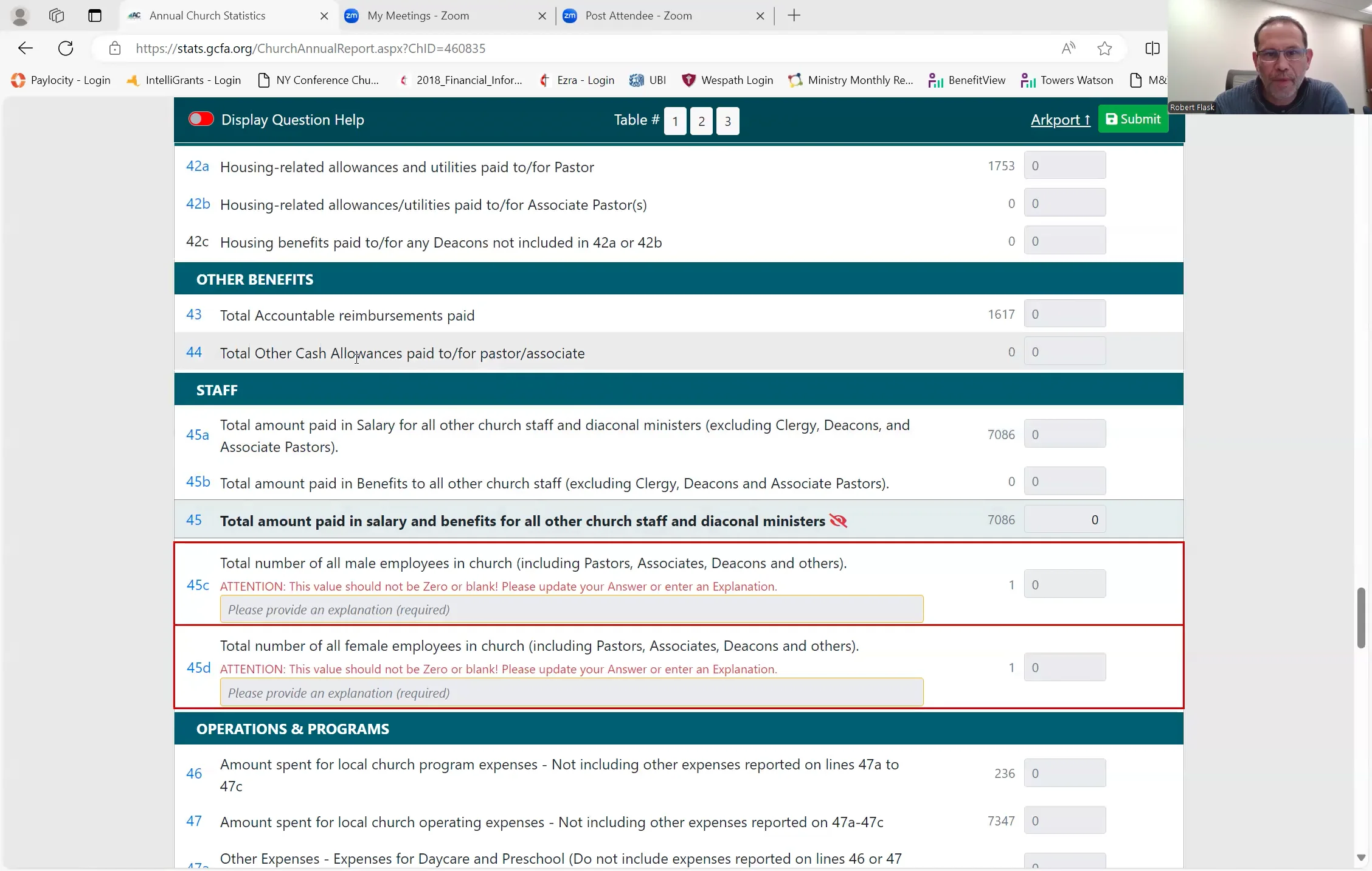Add page to favorites star icon
This screenshot has width=1372, height=871.
tap(1104, 48)
